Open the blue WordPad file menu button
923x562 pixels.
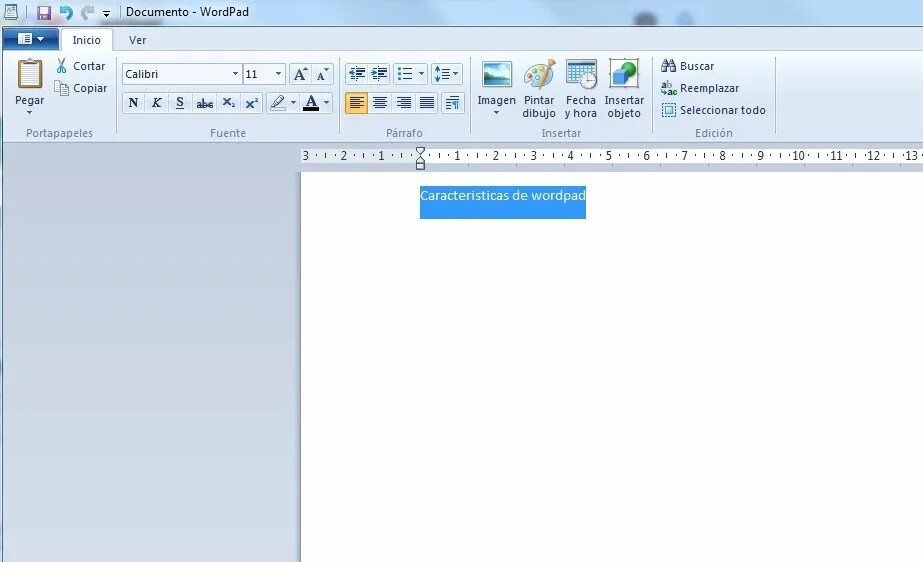coord(31,39)
